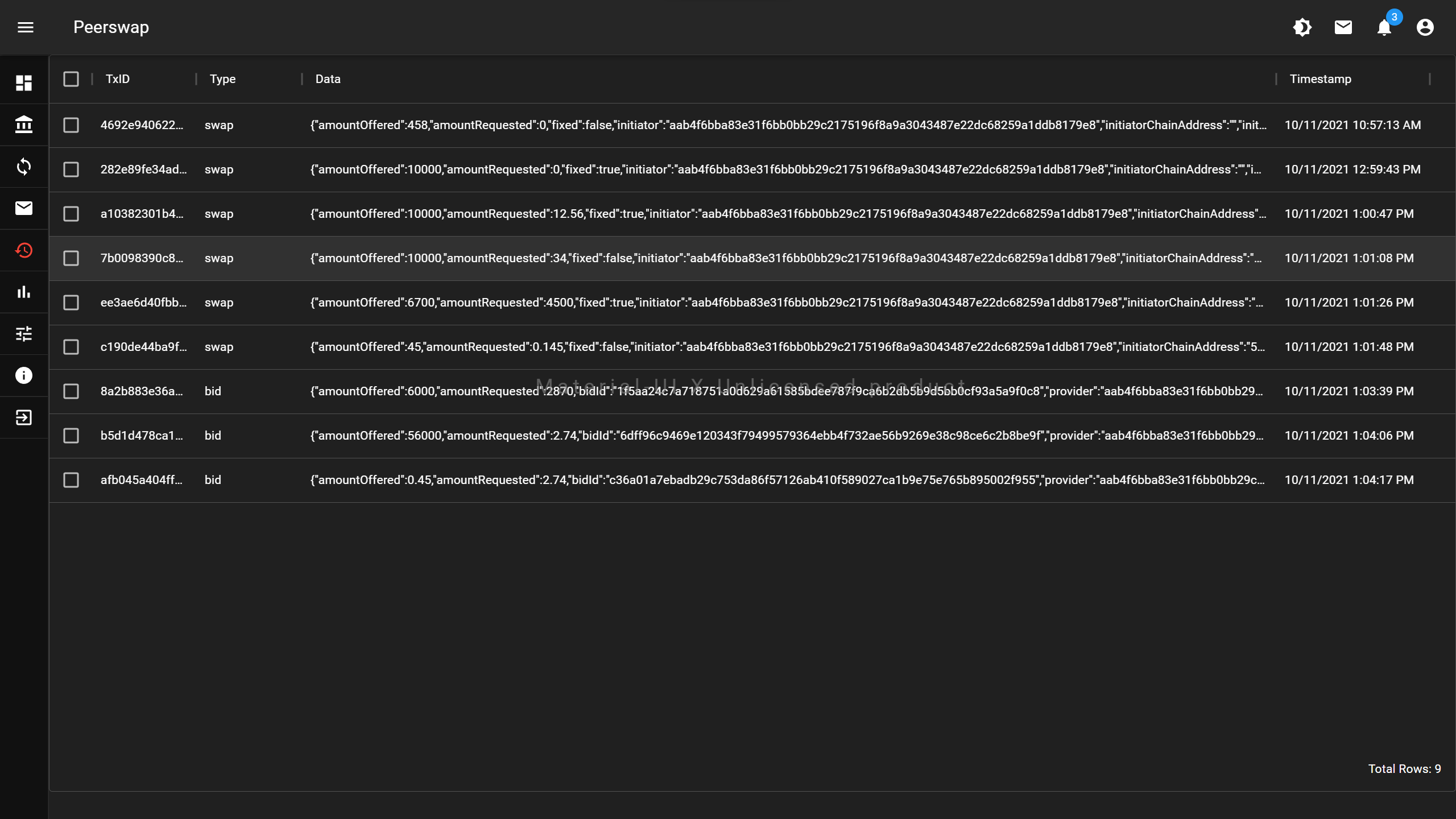Viewport: 1456px width, 819px height.
Task: Open the user account profile icon
Action: (x=1425, y=27)
